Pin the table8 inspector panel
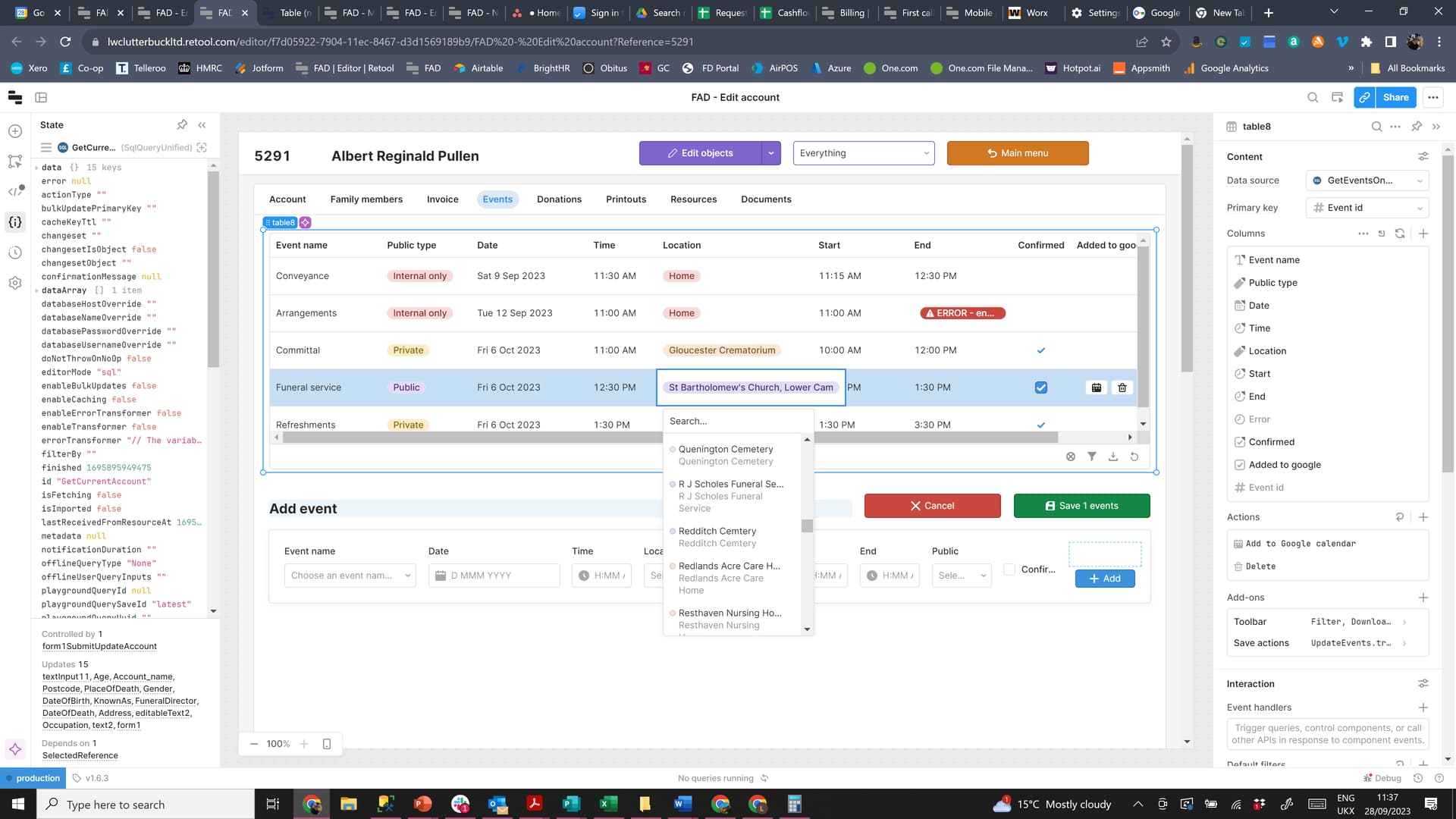Viewport: 1456px width, 819px height. tap(1417, 127)
